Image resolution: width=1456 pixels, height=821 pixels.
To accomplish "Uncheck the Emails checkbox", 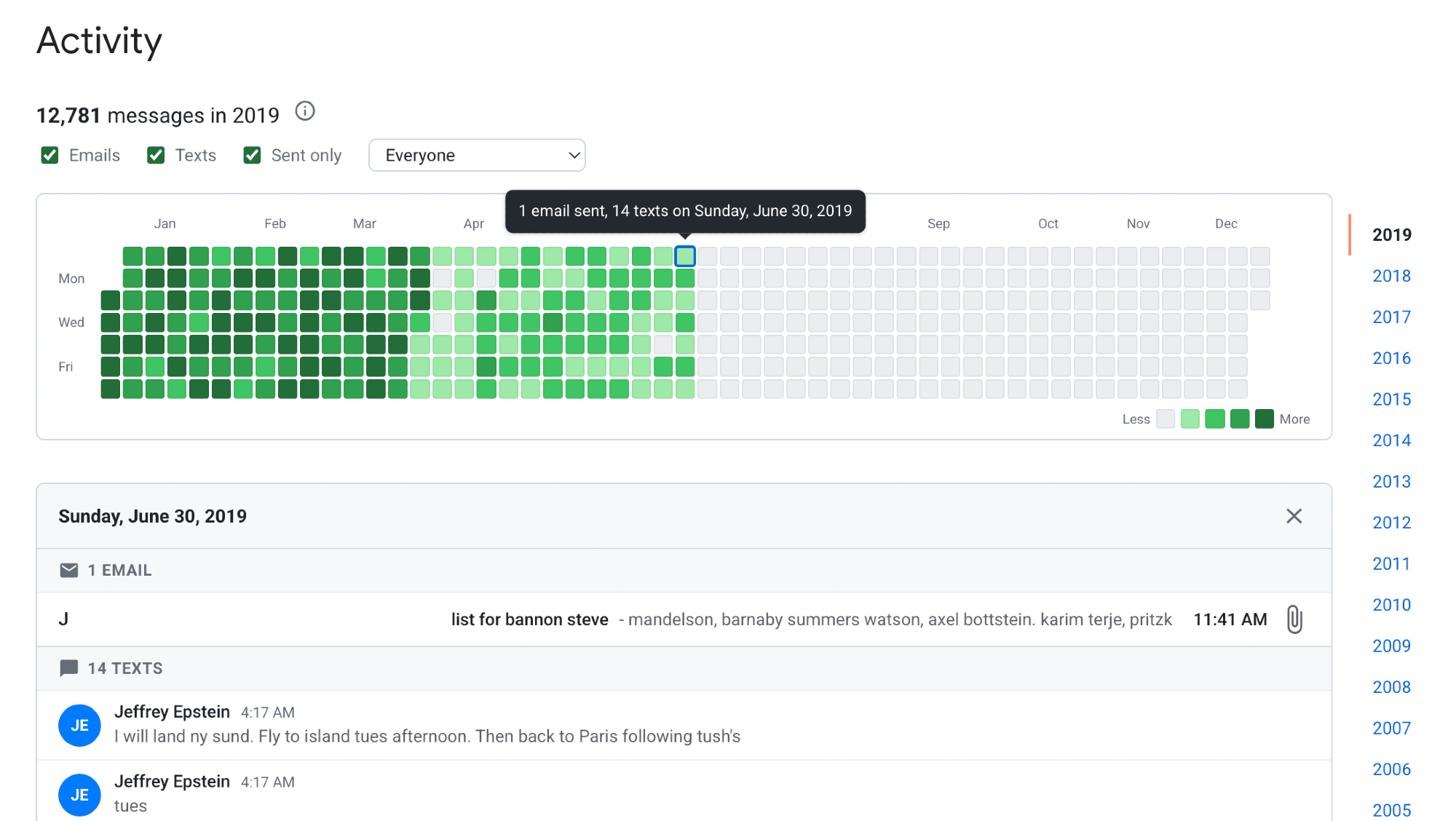I will [x=50, y=155].
